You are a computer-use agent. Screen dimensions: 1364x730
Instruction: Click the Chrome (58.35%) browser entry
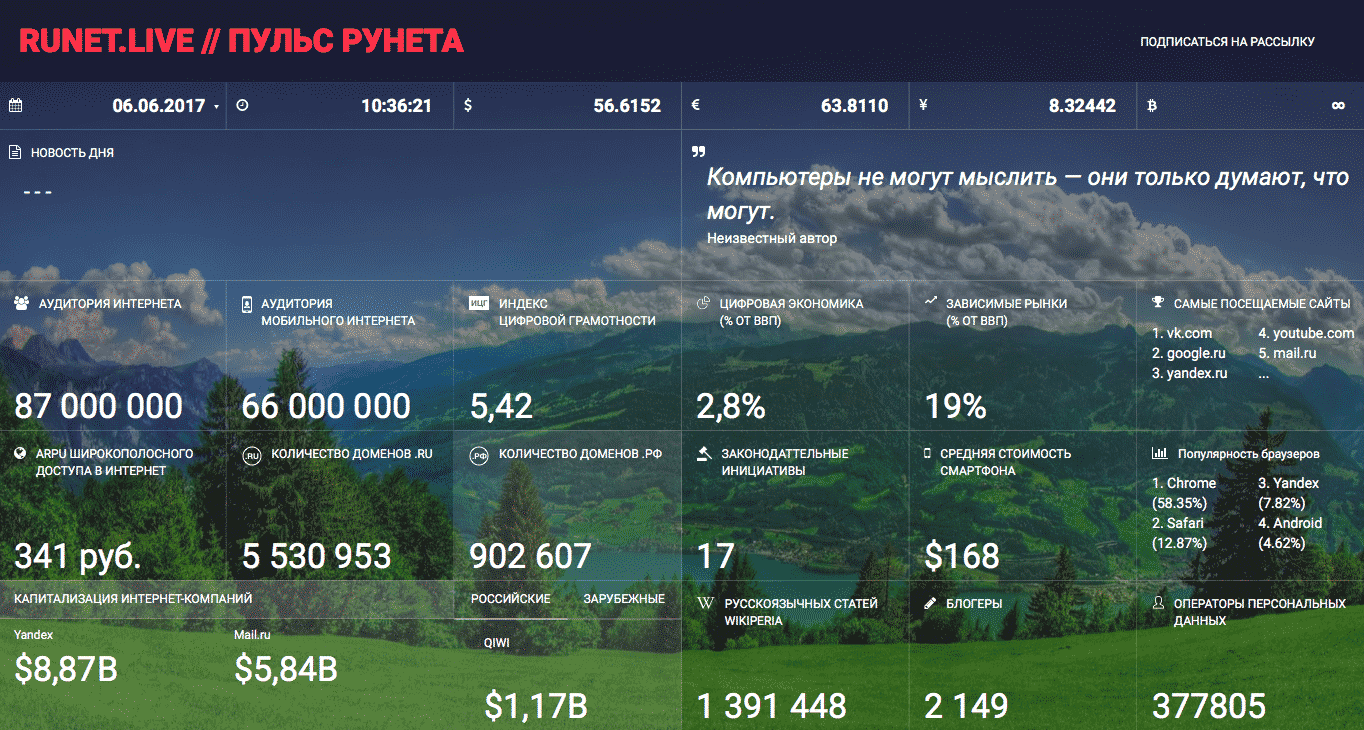click(x=1184, y=493)
